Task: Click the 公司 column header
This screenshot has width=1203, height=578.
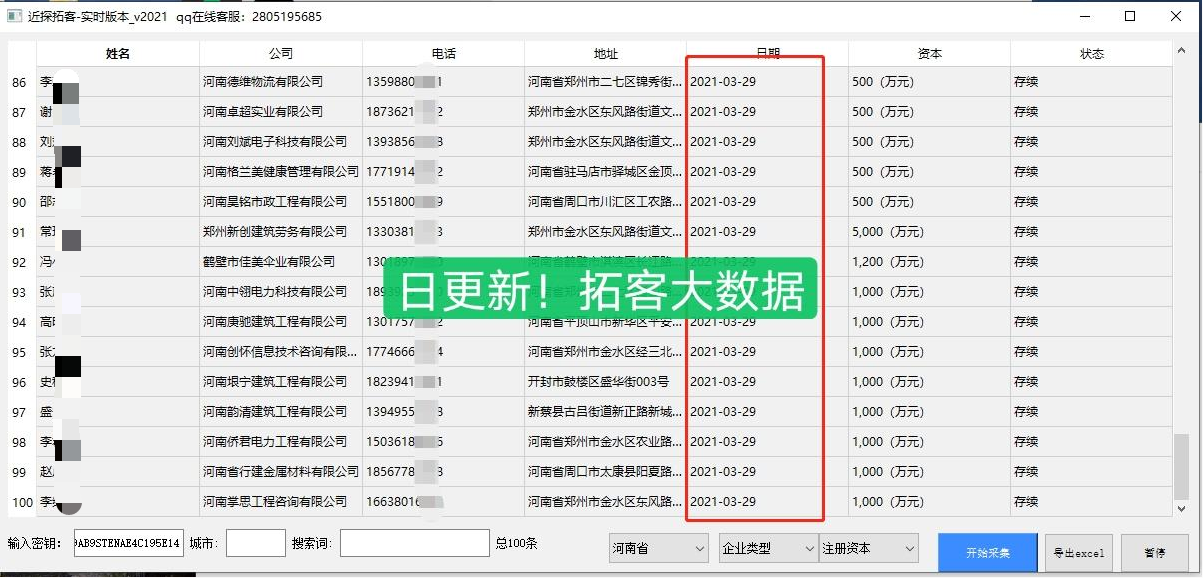Action: pos(281,54)
